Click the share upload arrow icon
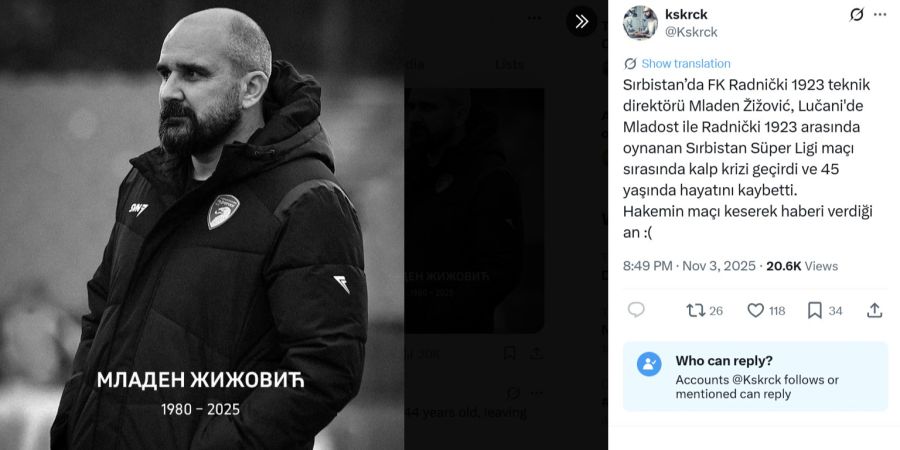Viewport: 900px width, 450px height. pyautogui.click(x=874, y=311)
